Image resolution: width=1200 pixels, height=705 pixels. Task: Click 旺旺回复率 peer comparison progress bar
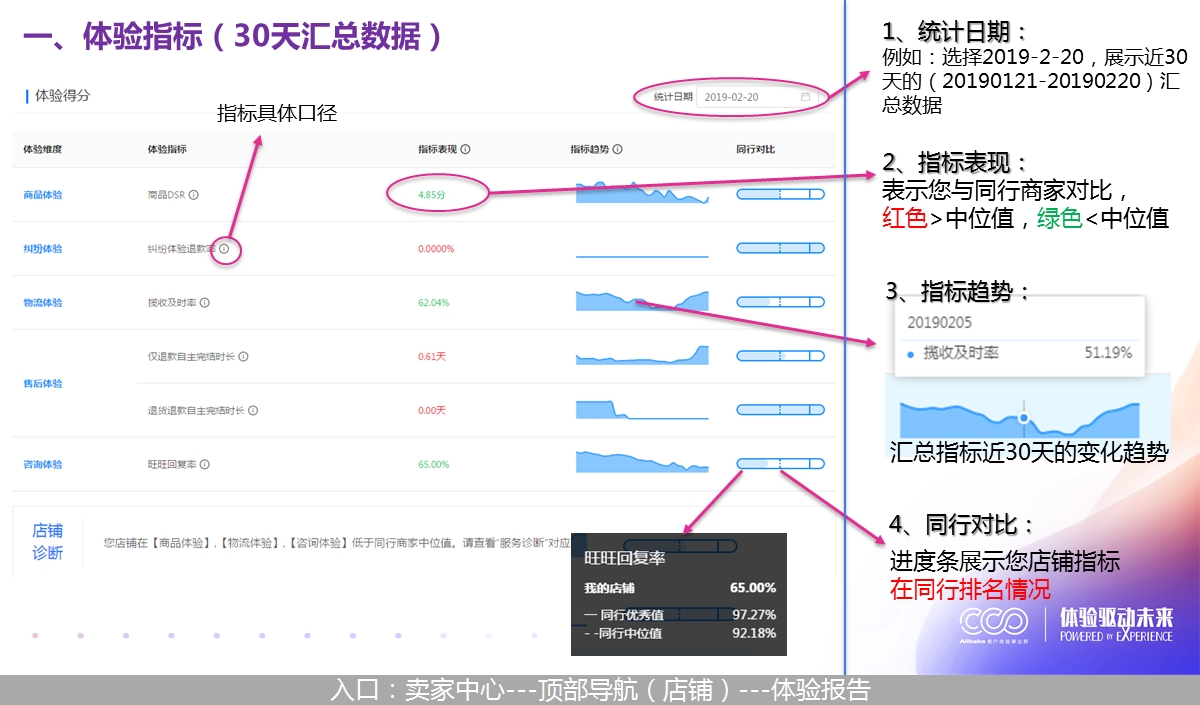point(780,464)
